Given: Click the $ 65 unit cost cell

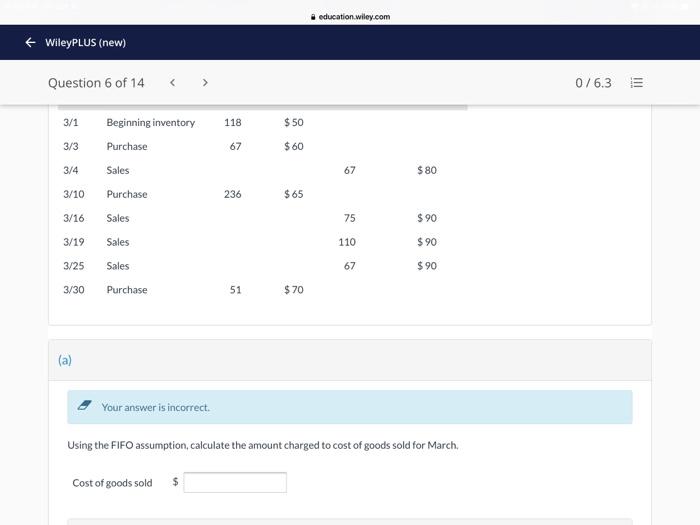Looking at the screenshot, I should point(294,194).
